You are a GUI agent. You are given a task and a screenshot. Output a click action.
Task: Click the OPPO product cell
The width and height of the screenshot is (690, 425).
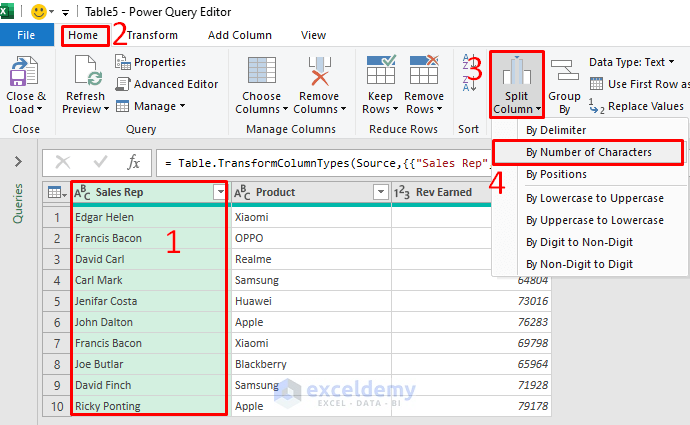pyautogui.click(x=311, y=238)
